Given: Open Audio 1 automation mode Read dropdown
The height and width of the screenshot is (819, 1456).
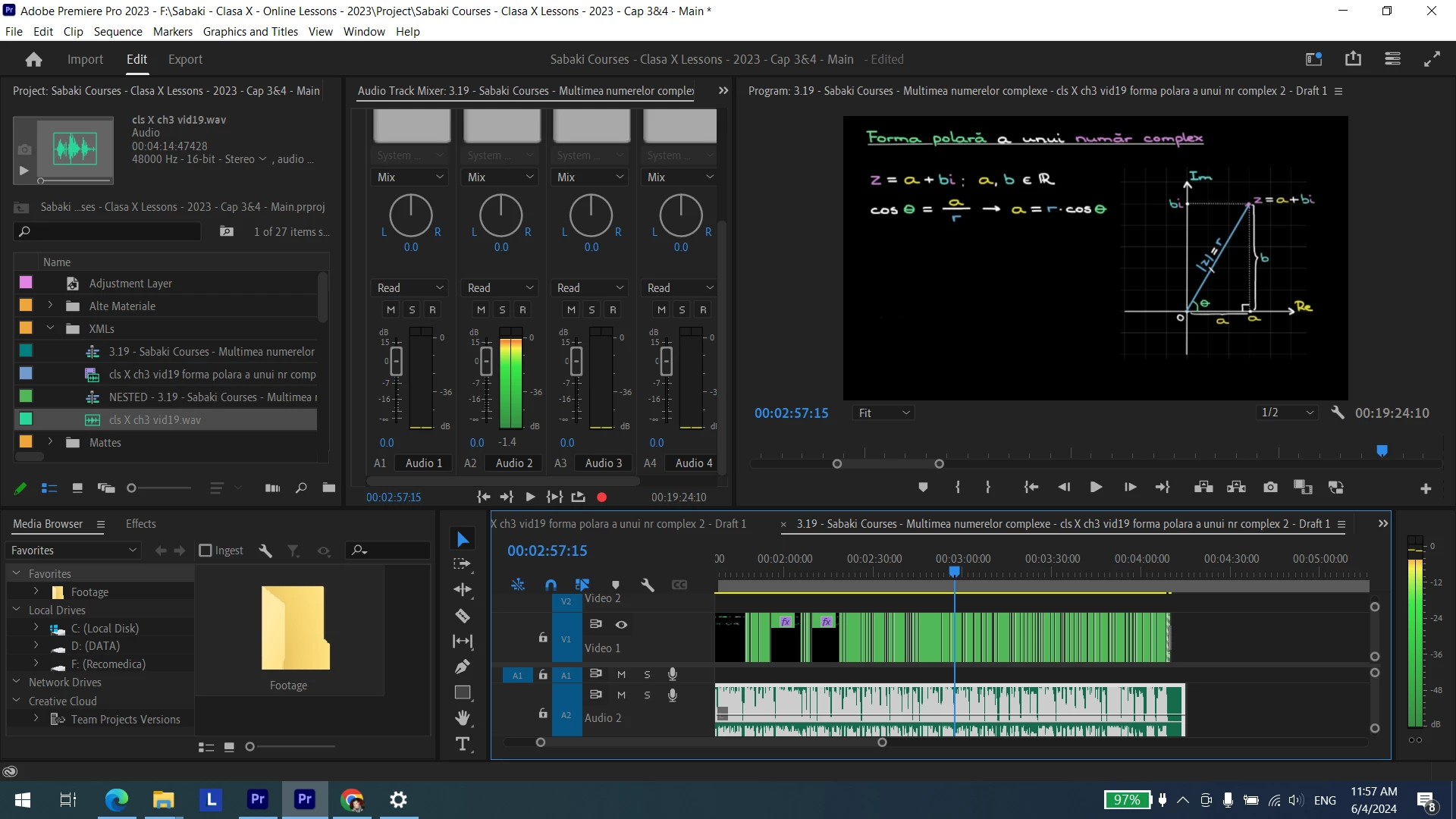Looking at the screenshot, I should point(410,288).
